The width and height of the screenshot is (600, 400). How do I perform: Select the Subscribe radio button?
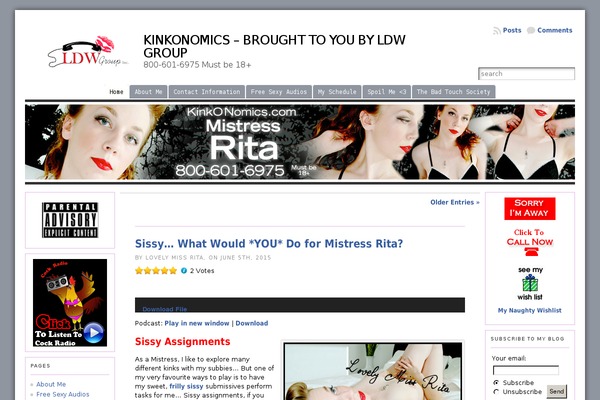[496, 382]
